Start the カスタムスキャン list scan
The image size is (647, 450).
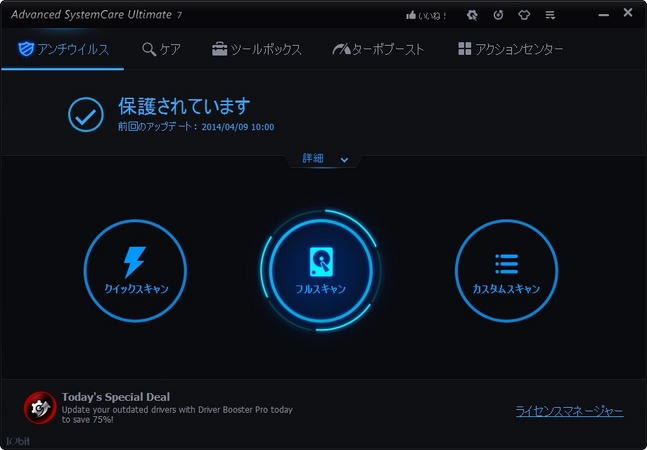click(506, 271)
